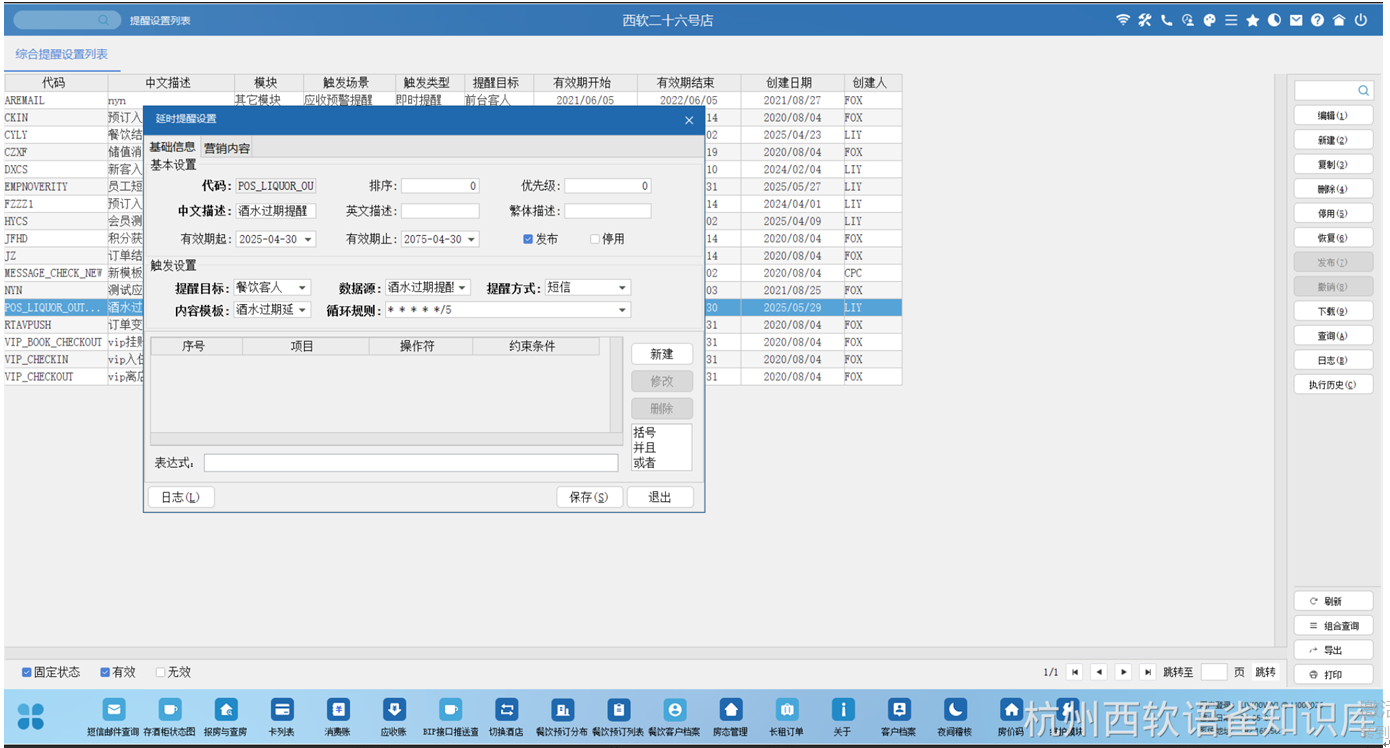1390x748 pixels.
Task: Open BIP接口推送查 in the bottom toolbar
Action: (450, 718)
